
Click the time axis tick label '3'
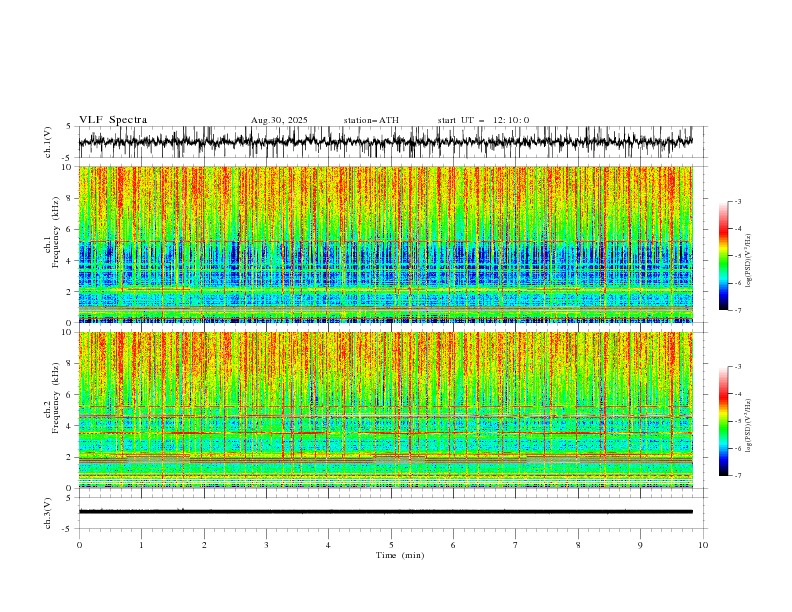[x=266, y=545]
